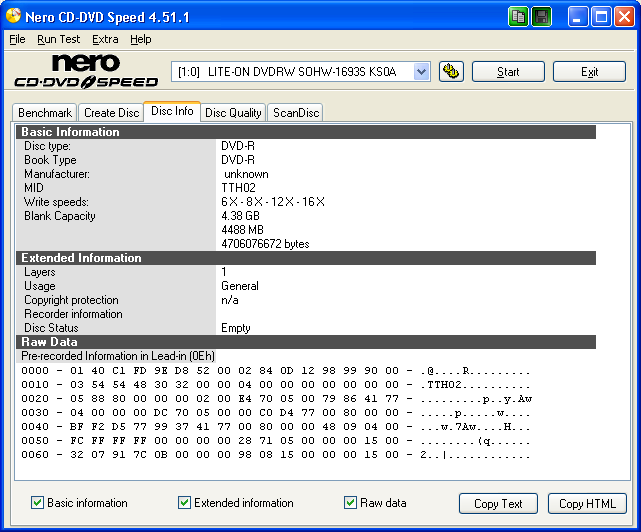Toggle the Extended information checkbox
This screenshot has height=532, width=641.
point(184,503)
